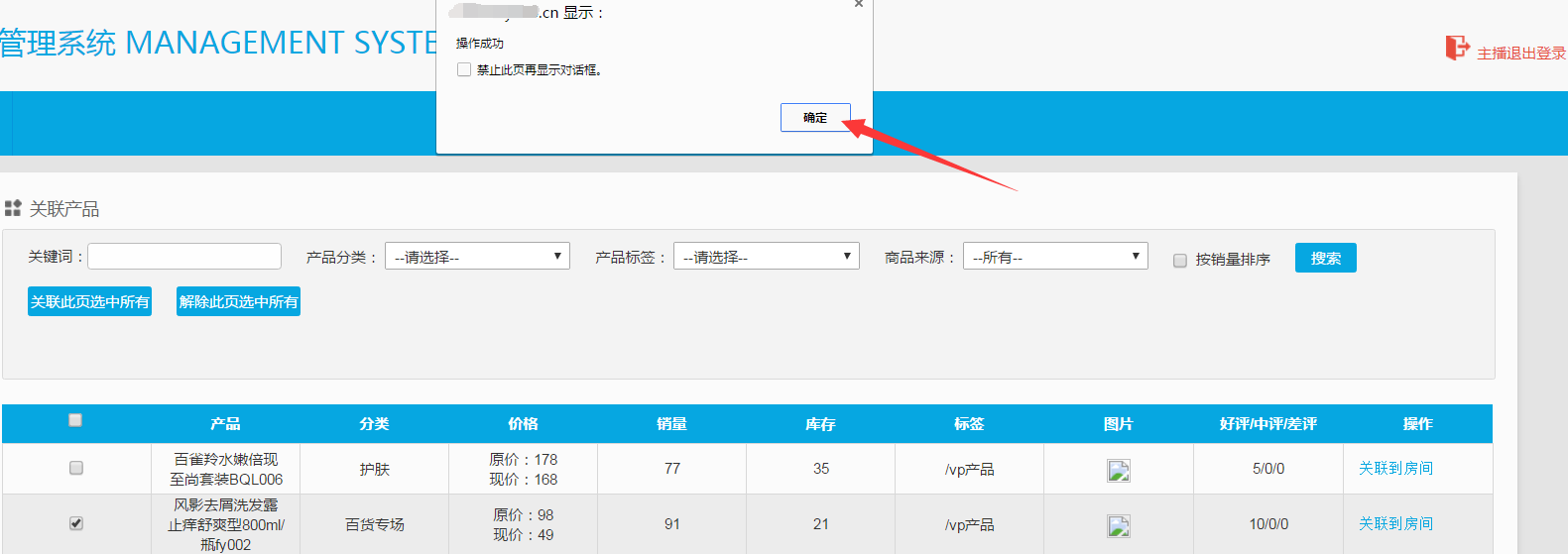Viewport: 1568px width, 554px height.
Task: Close the alert dialog with X
Action: point(859,4)
